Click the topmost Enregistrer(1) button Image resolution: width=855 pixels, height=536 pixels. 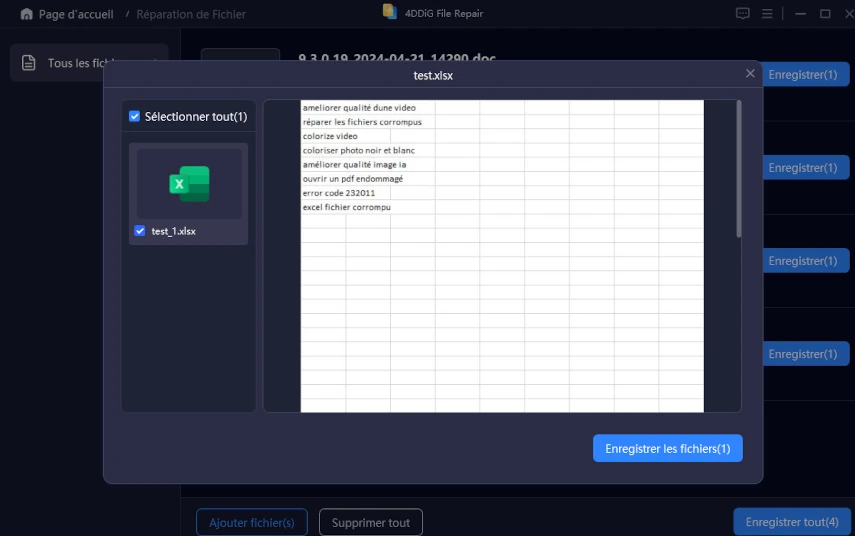click(804, 75)
